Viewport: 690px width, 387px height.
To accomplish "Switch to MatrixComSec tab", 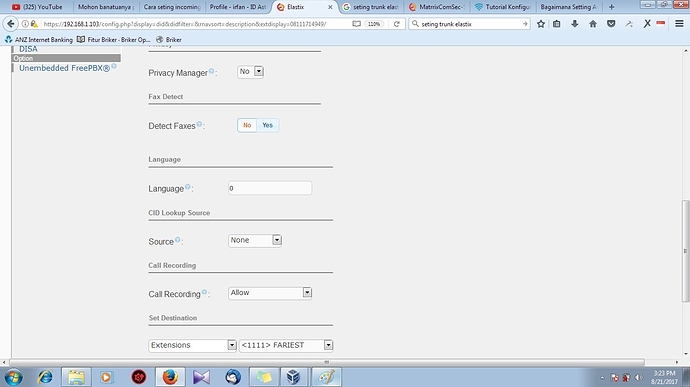I will point(437,7).
